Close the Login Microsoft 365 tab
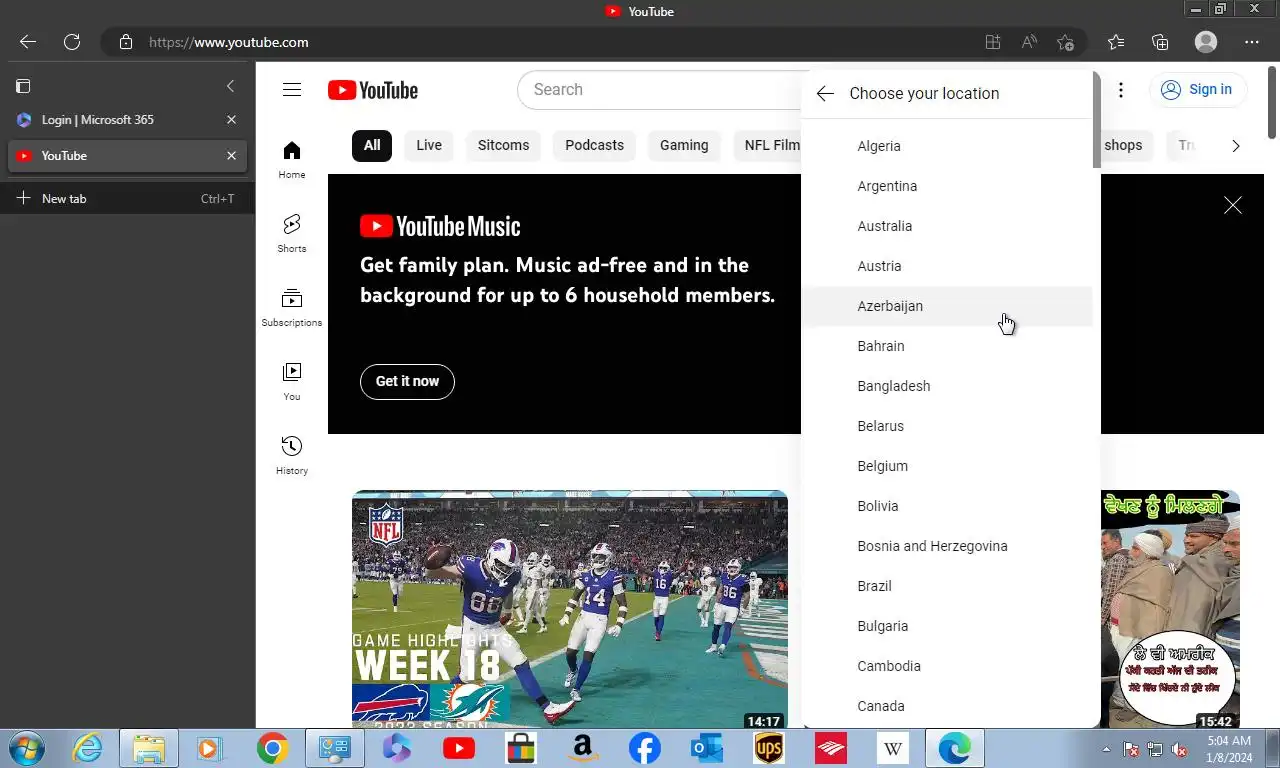Screen dimensions: 1280x768 click(x=231, y=120)
